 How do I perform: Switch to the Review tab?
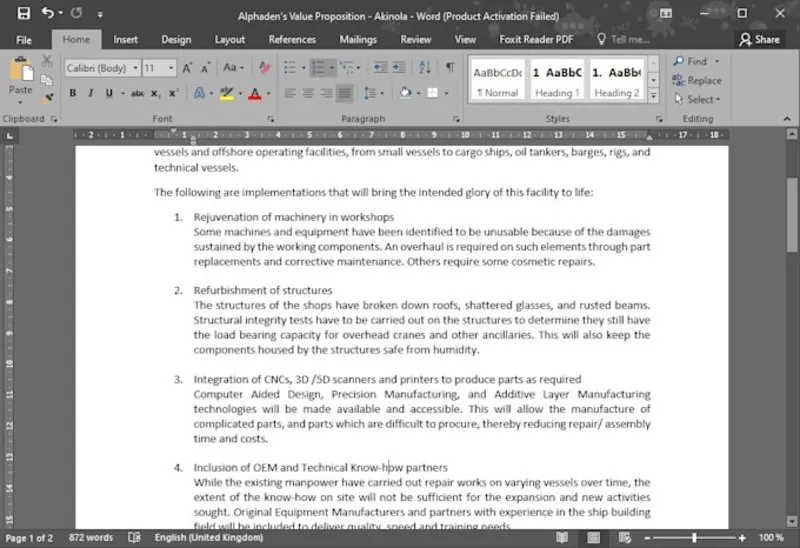(x=415, y=39)
